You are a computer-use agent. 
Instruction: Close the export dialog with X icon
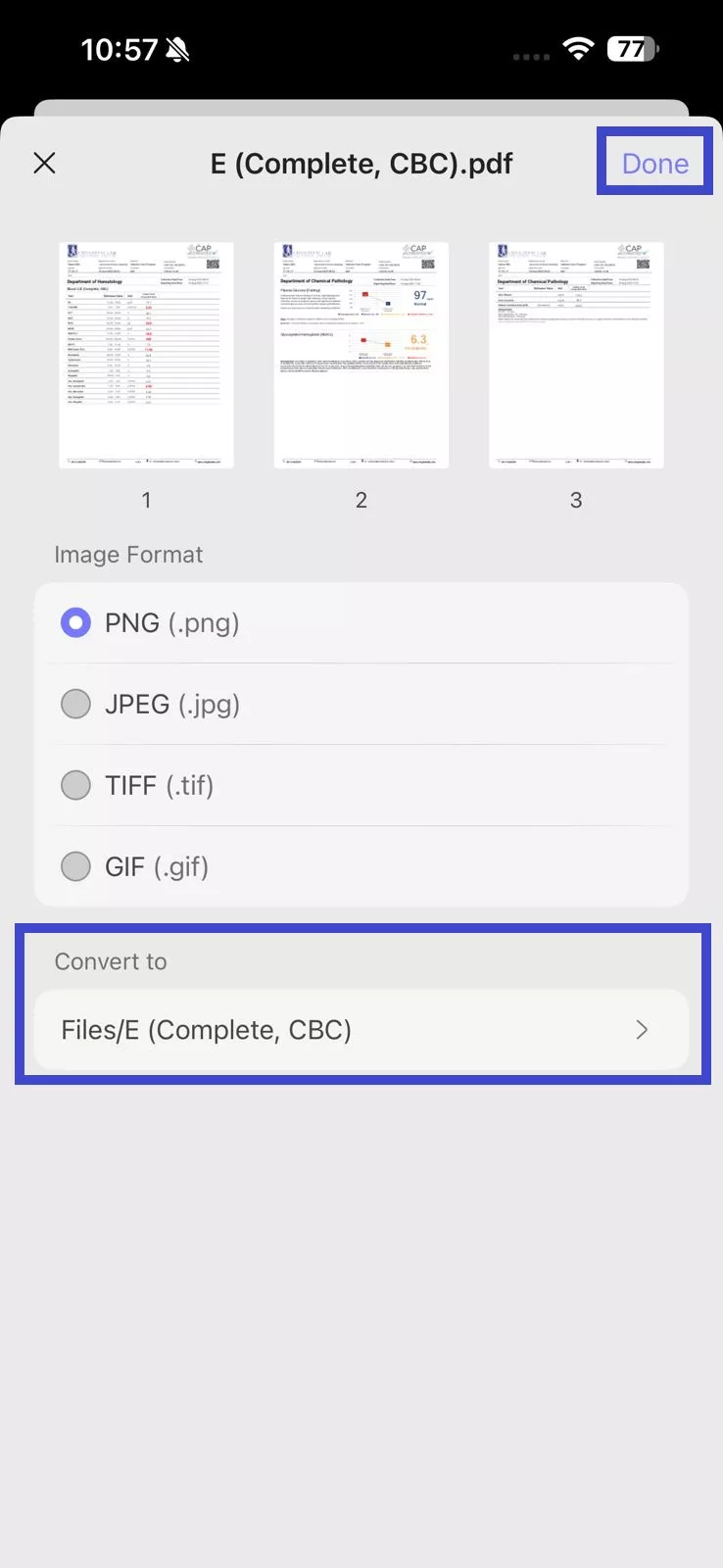point(44,163)
